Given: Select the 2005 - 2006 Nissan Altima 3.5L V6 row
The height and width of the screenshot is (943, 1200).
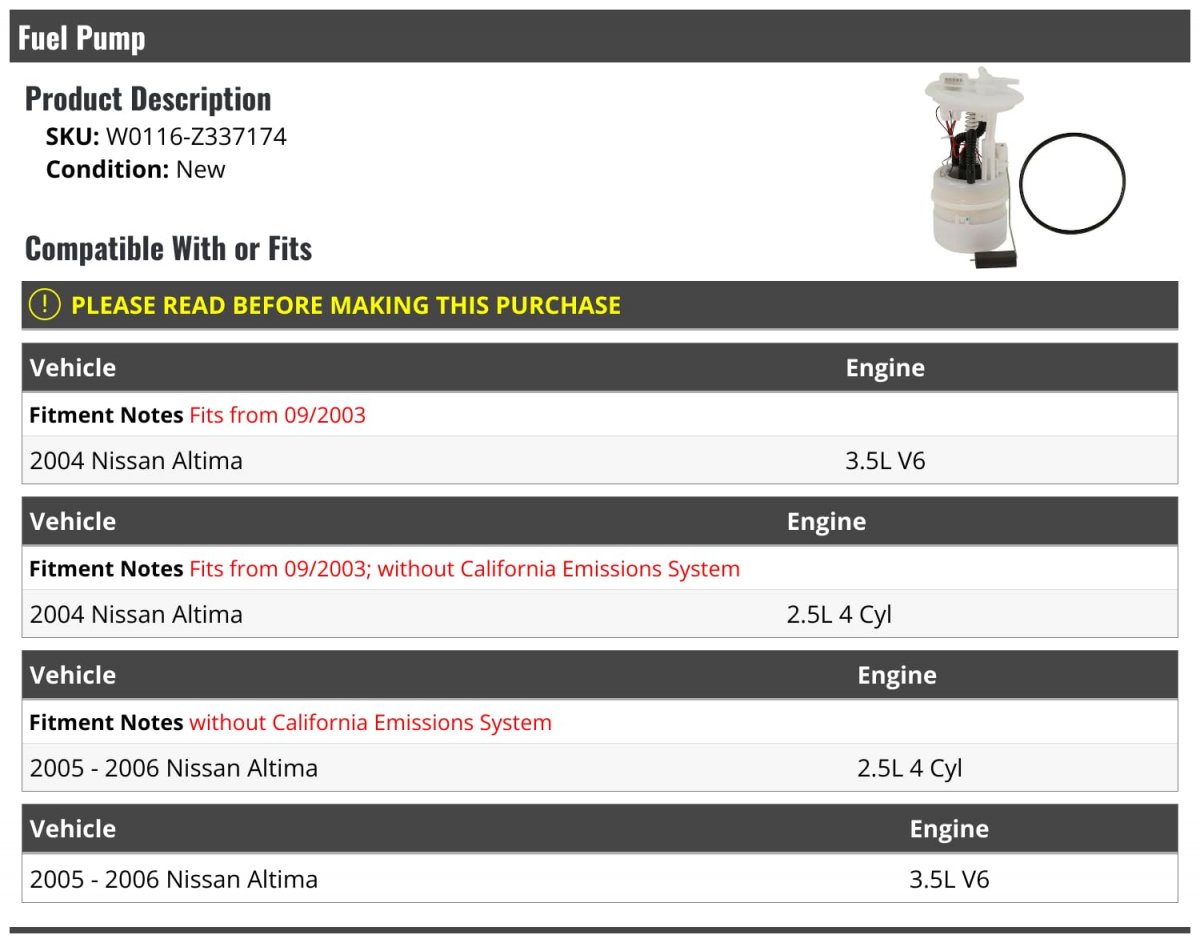Looking at the screenshot, I should click(600, 879).
